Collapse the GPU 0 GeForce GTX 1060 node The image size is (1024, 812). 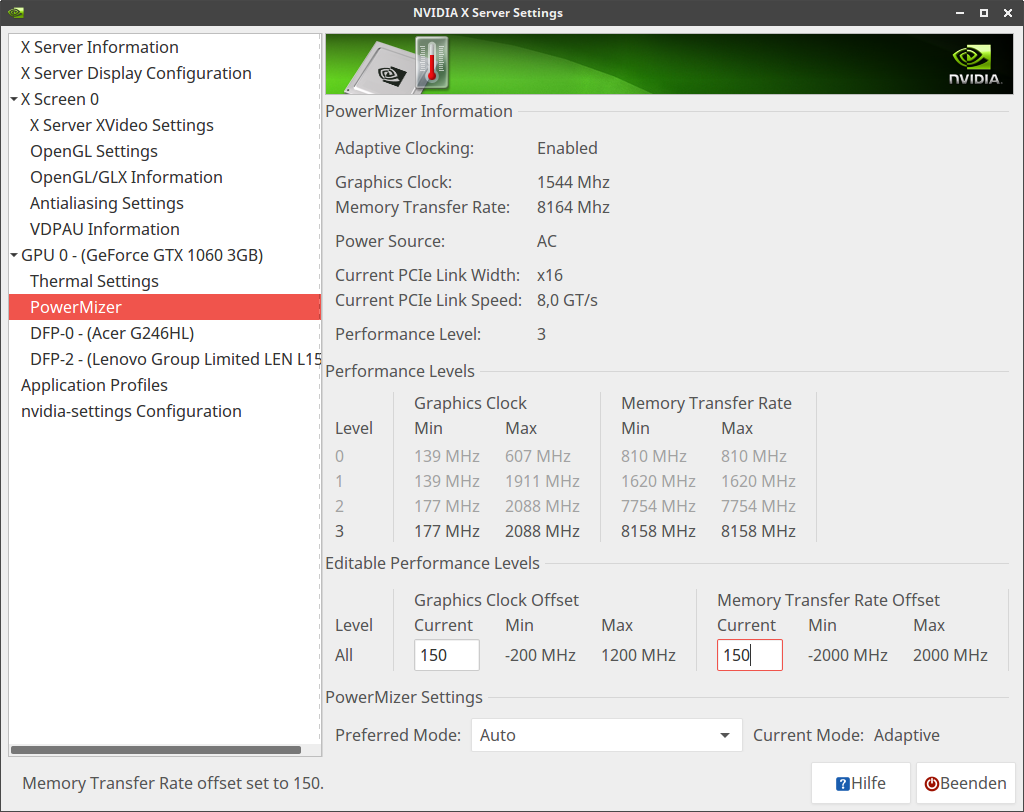[x=14, y=255]
